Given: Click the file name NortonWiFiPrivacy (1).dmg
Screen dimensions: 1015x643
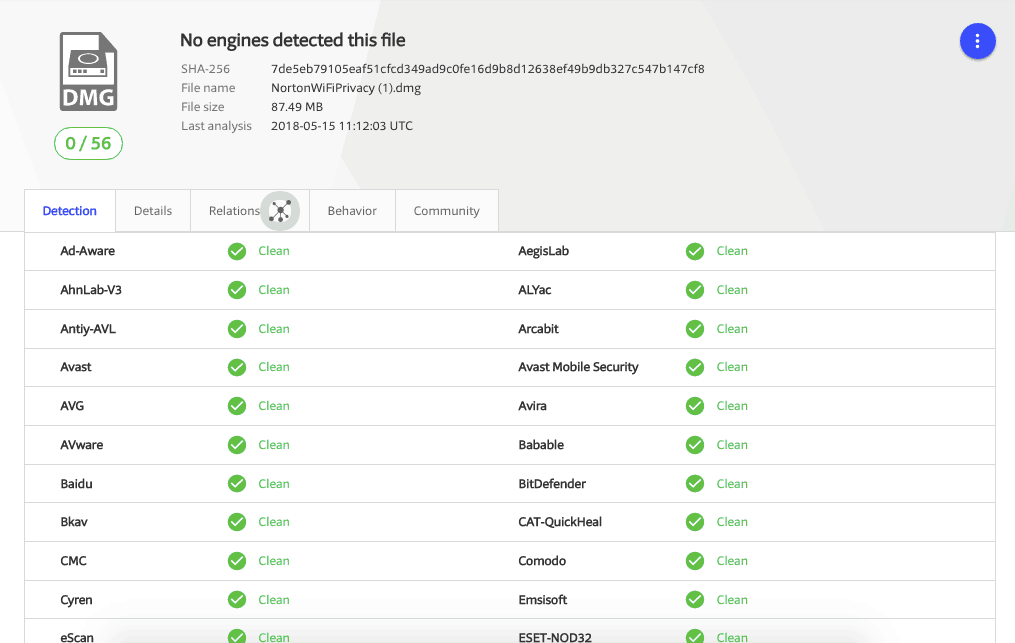Looking at the screenshot, I should [346, 88].
